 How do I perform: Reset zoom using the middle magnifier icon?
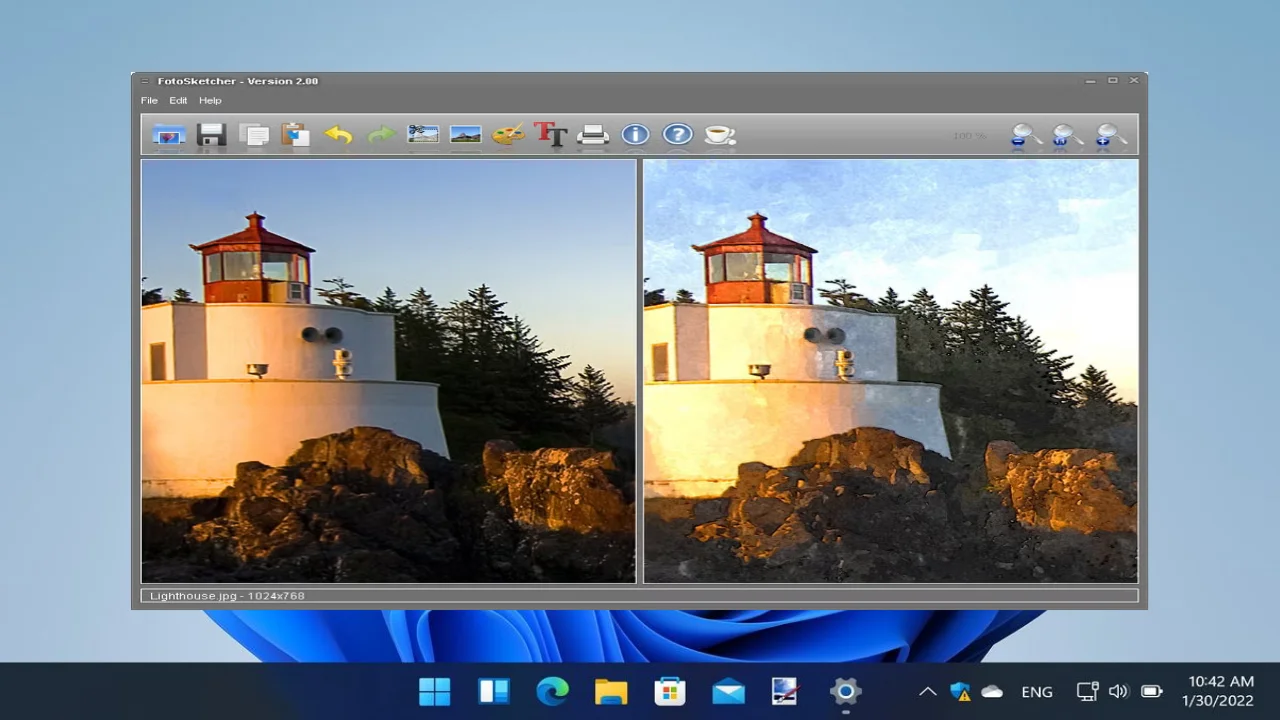1068,135
